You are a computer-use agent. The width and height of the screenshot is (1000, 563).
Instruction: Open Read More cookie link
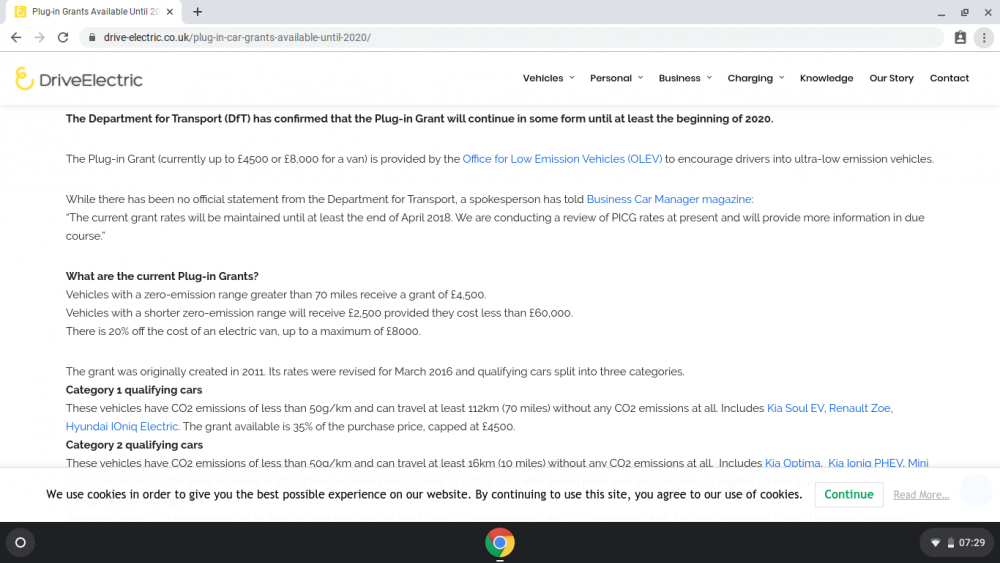point(921,495)
